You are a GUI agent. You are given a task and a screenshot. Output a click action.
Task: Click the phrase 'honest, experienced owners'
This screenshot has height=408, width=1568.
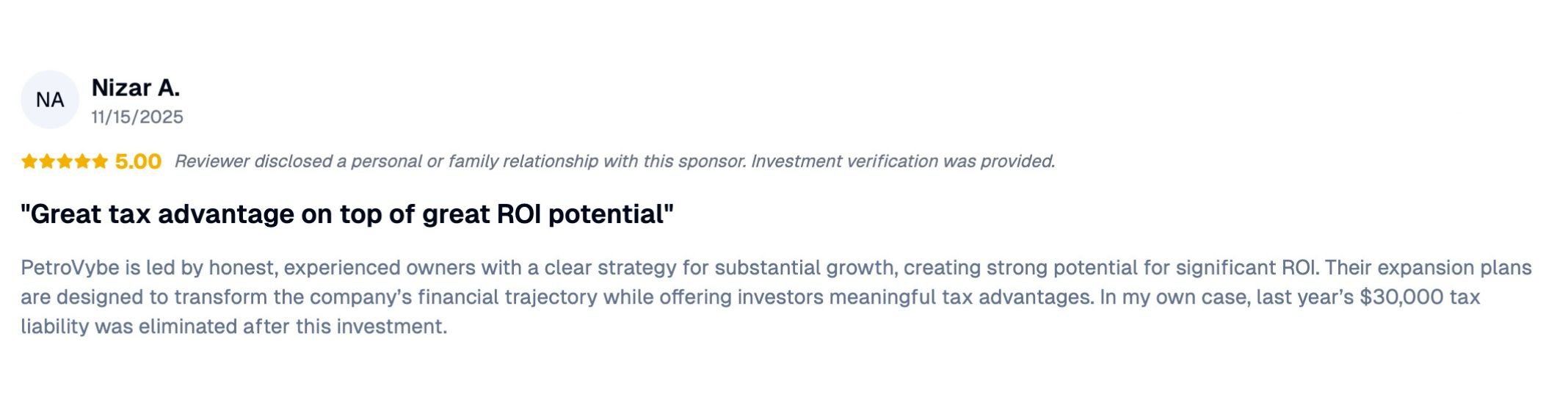coord(342,268)
